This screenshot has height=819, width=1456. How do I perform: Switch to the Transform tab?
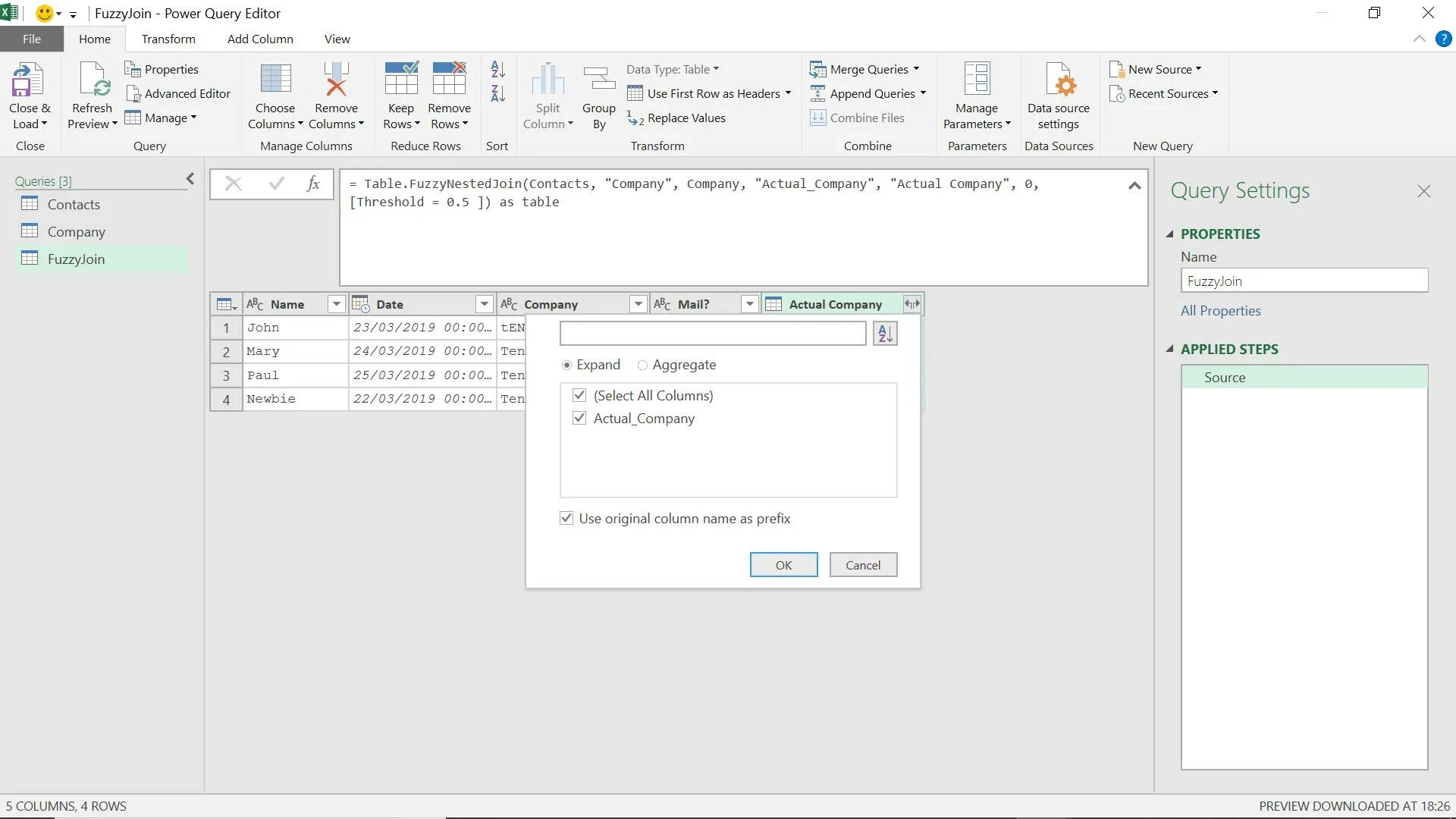(168, 39)
